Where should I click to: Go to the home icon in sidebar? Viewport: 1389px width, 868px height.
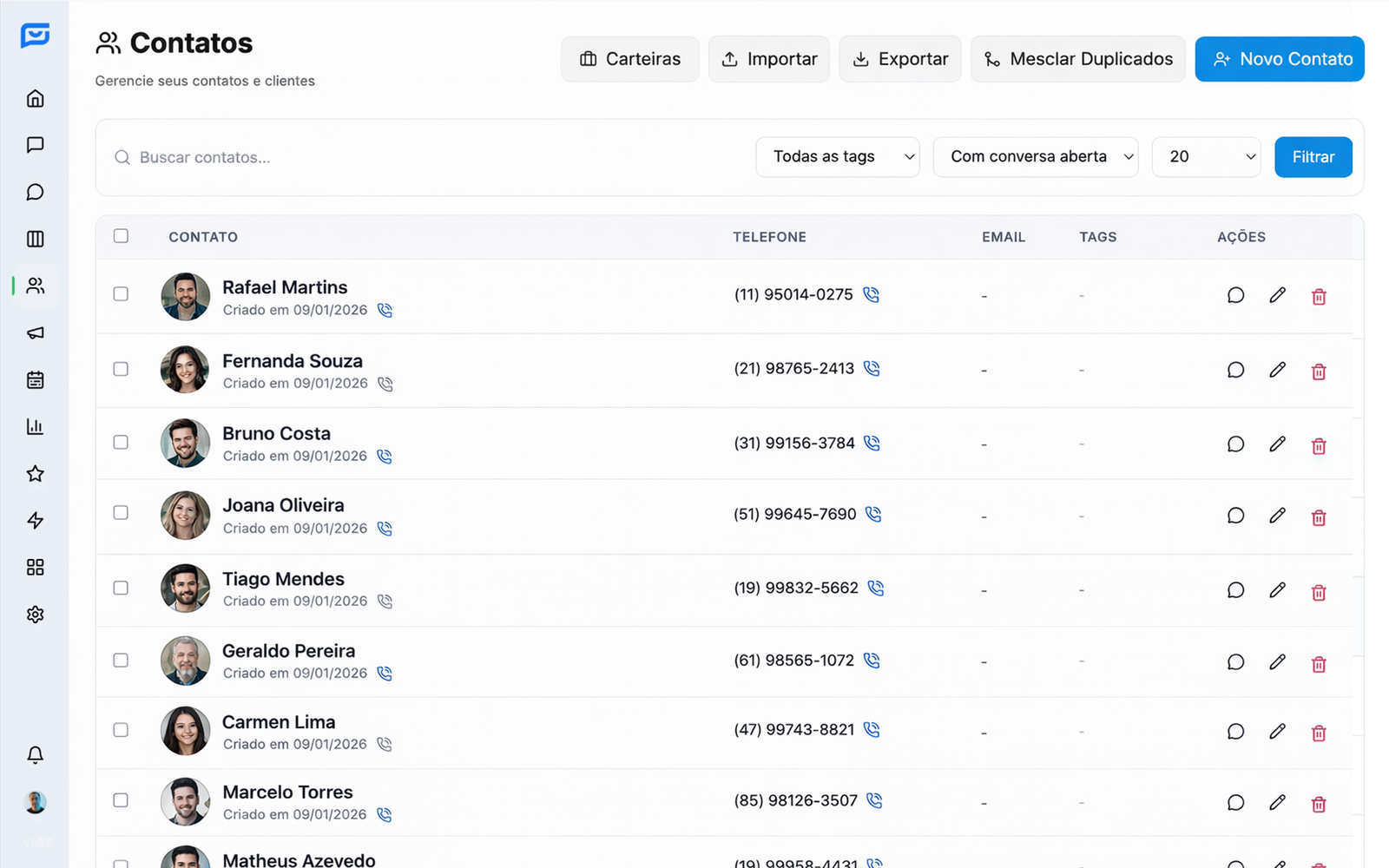tap(35, 98)
